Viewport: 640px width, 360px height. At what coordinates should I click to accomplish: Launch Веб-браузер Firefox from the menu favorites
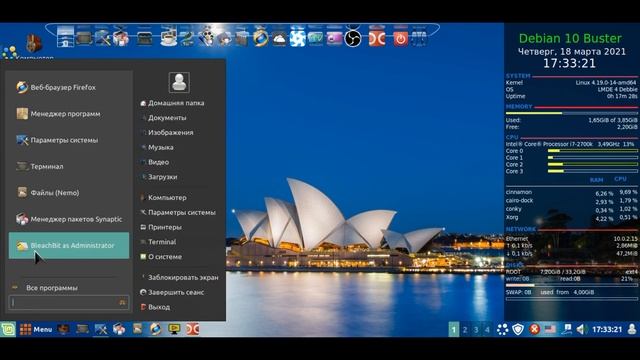point(69,87)
